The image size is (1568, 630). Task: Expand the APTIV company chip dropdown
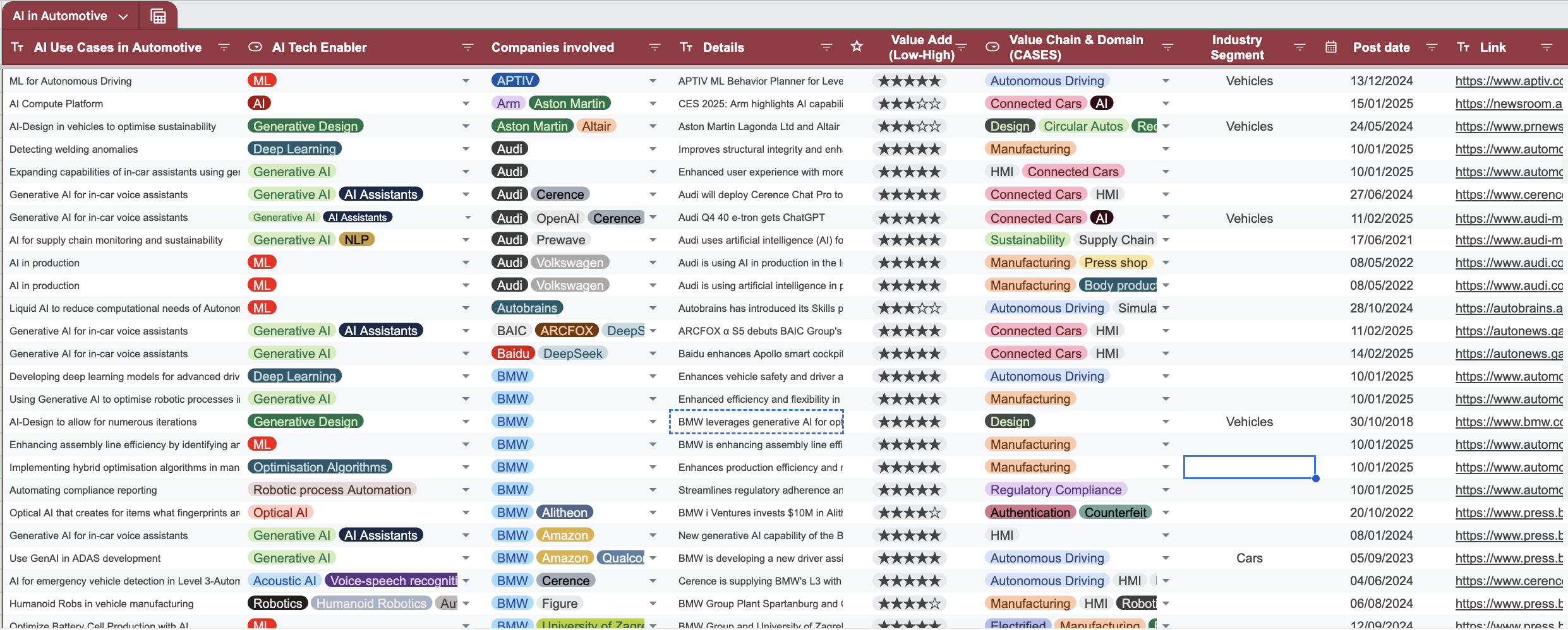pyautogui.click(x=653, y=81)
